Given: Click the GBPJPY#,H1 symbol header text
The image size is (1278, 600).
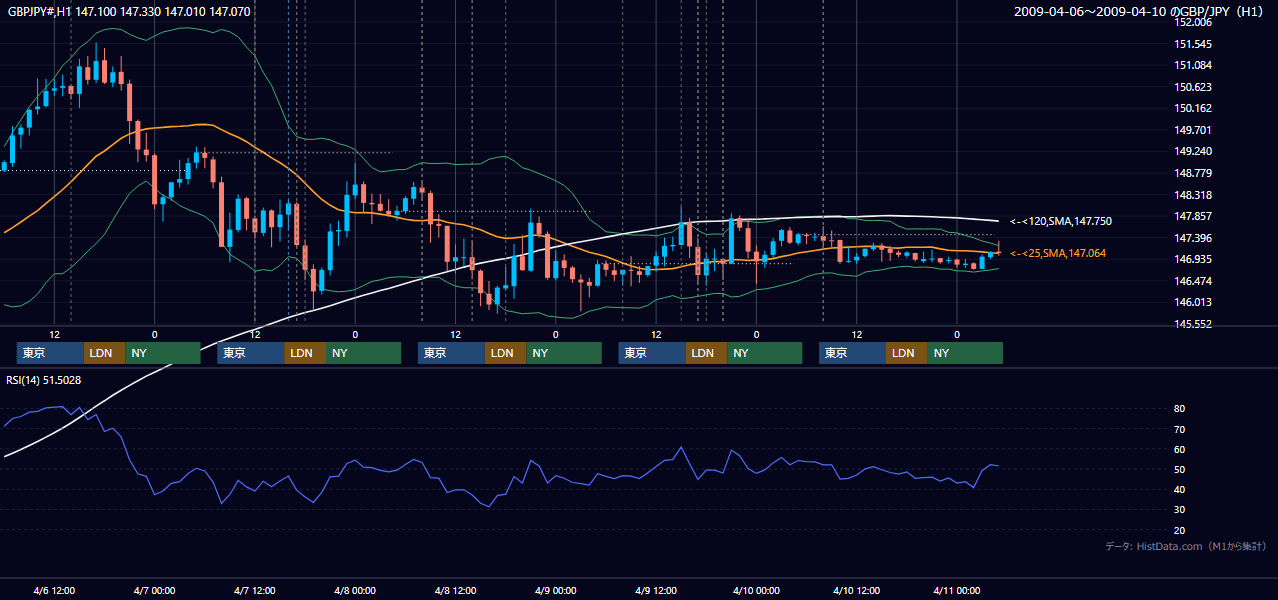Looking at the screenshot, I should tap(128, 11).
